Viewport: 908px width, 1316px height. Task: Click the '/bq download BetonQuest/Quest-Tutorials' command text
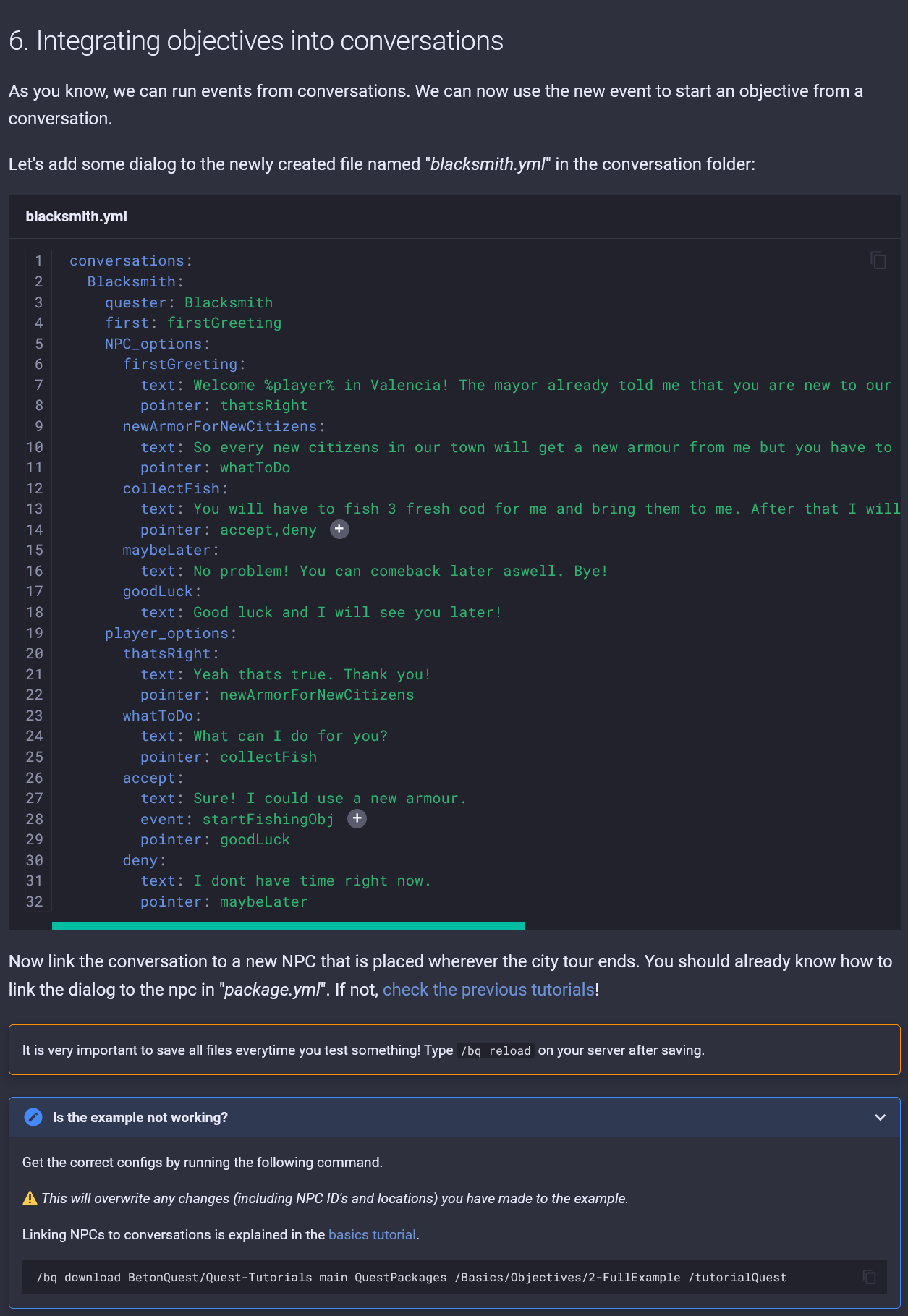(x=412, y=1277)
